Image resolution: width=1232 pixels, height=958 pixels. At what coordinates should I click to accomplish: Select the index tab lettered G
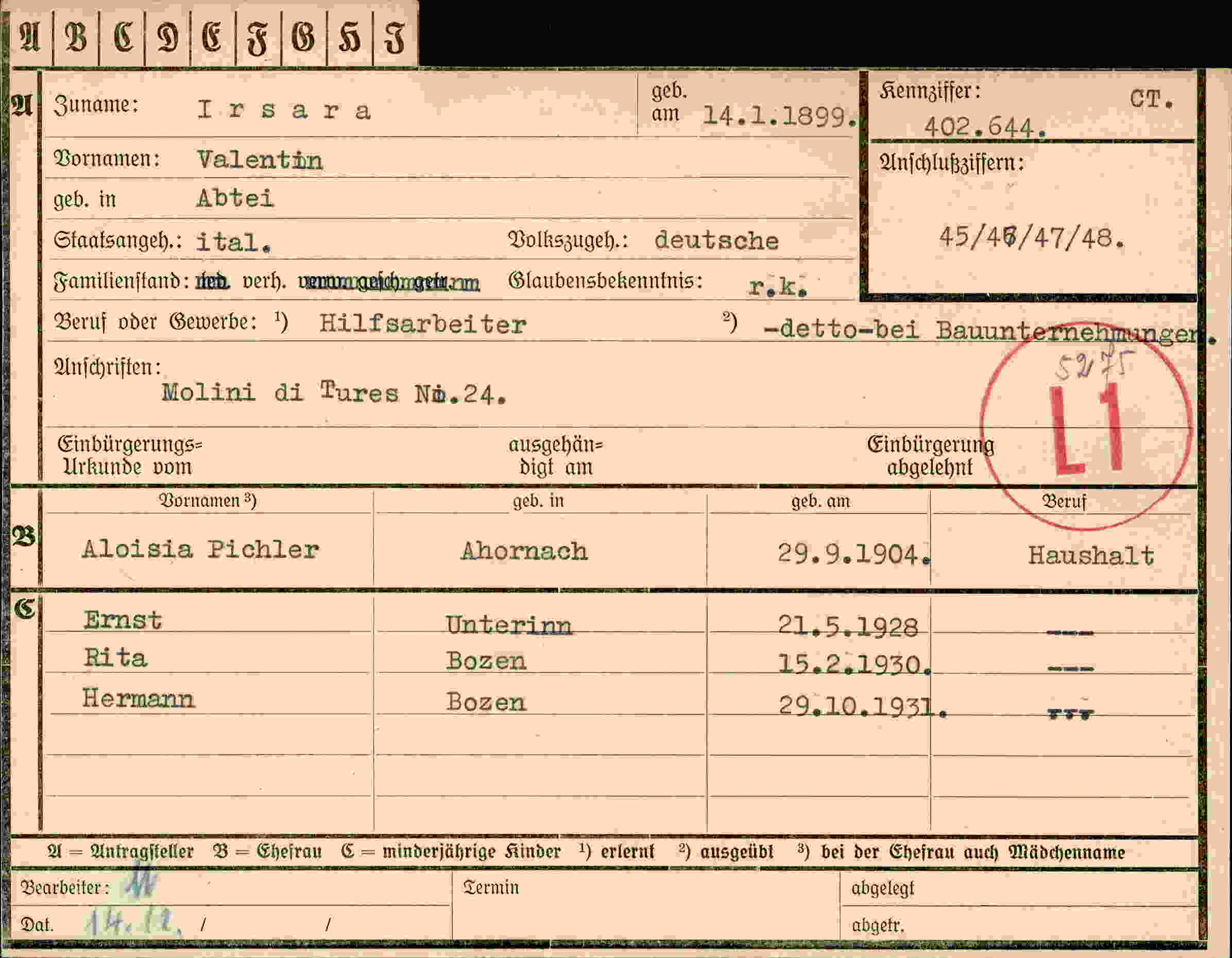(304, 37)
